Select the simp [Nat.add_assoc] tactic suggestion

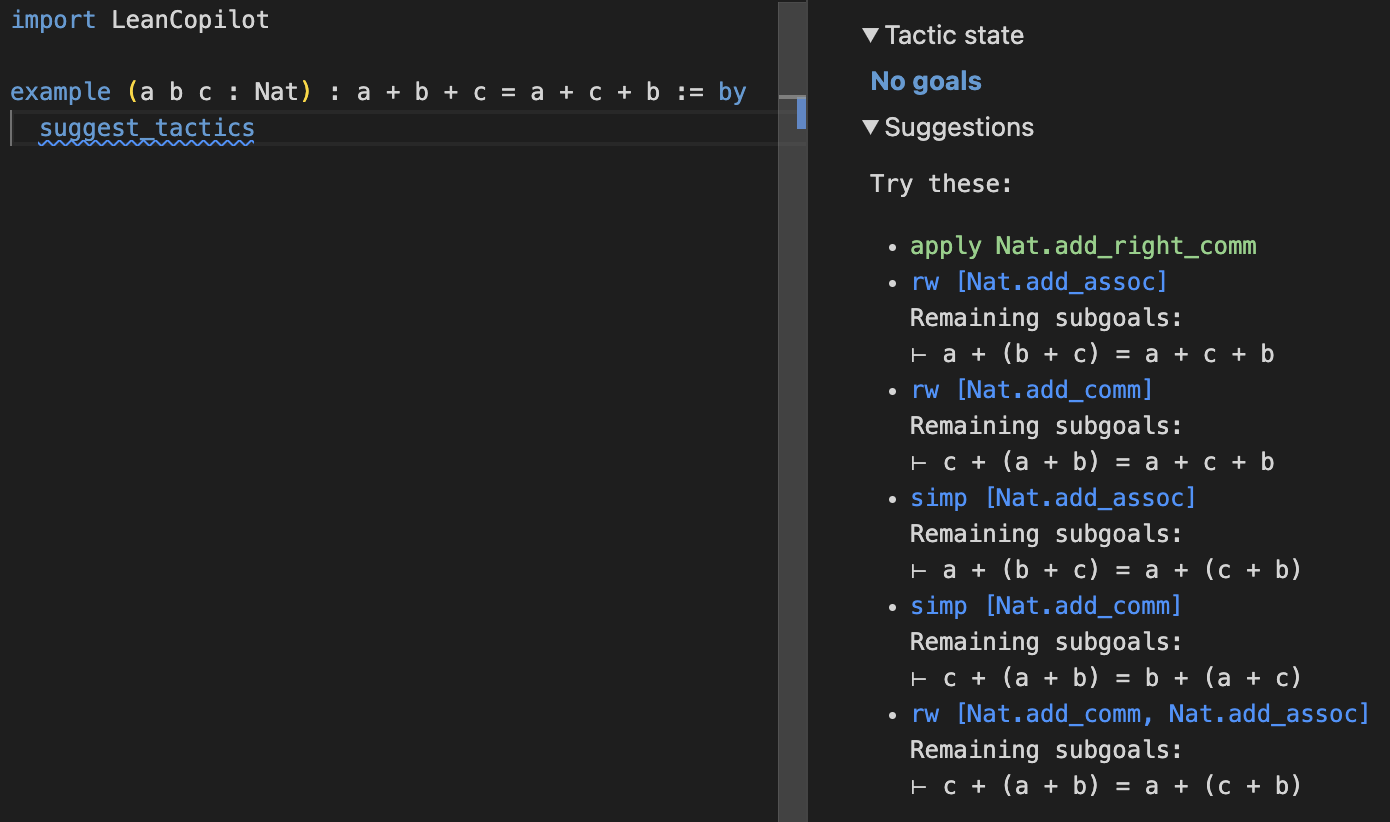coord(1052,497)
